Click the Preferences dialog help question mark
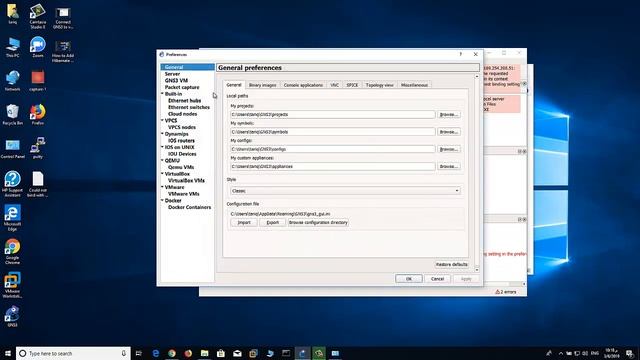The height and width of the screenshot is (360, 640). point(460,54)
